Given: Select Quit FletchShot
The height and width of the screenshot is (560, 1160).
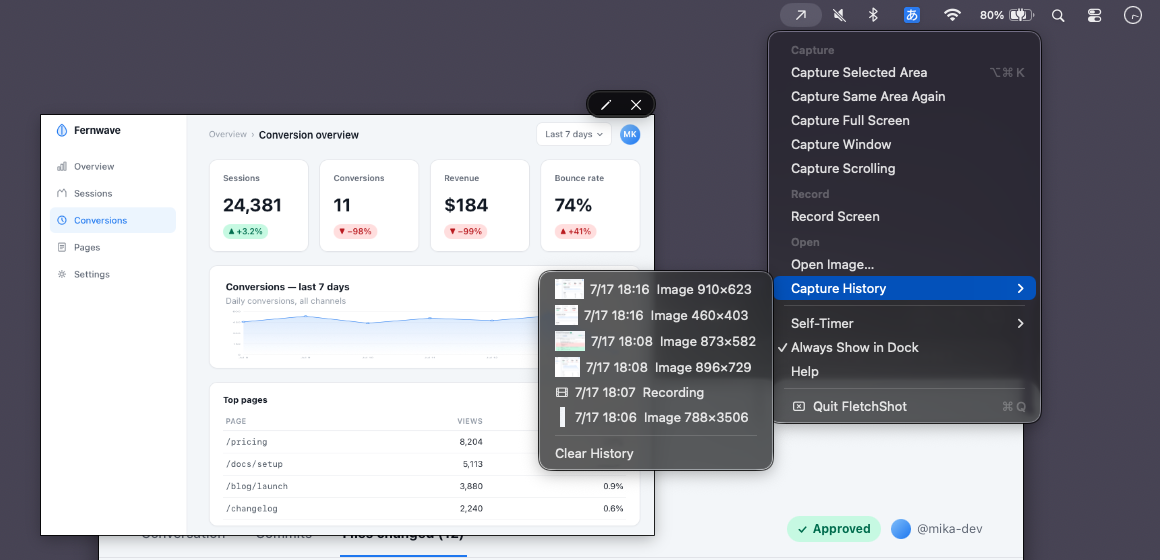Looking at the screenshot, I should point(905,406).
